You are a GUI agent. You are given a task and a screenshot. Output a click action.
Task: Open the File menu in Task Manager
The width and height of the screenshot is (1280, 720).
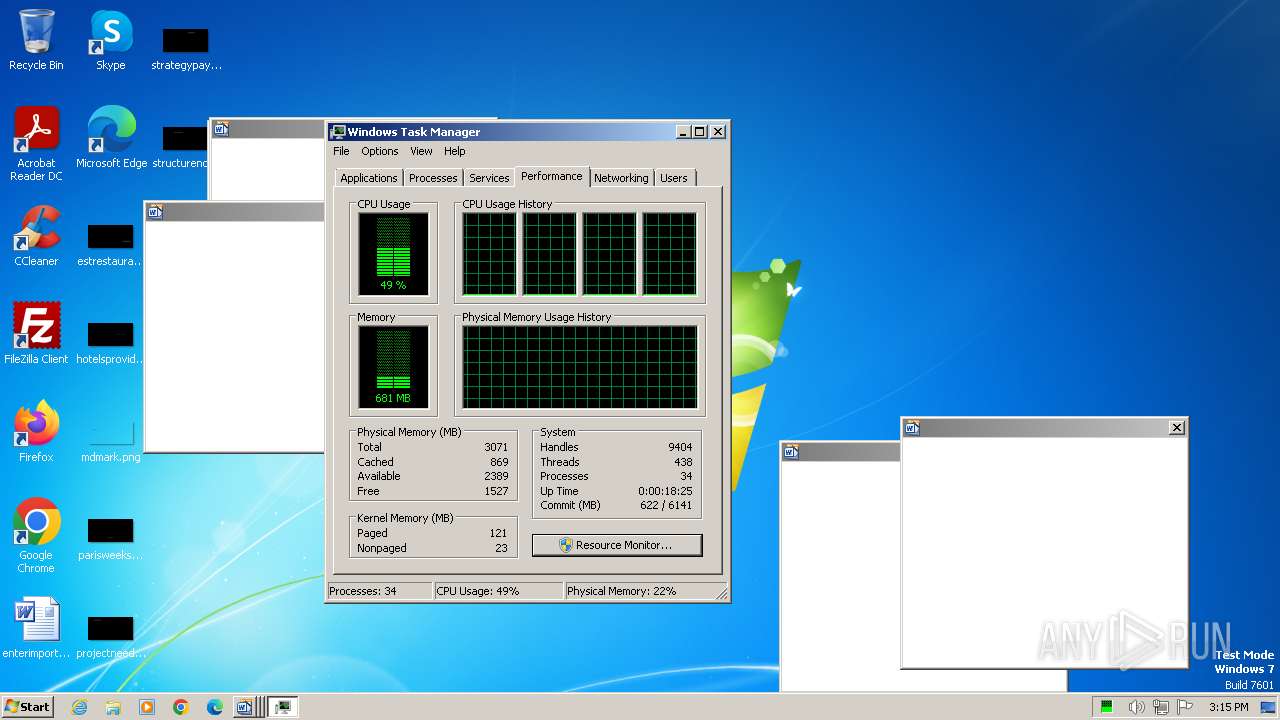click(341, 151)
